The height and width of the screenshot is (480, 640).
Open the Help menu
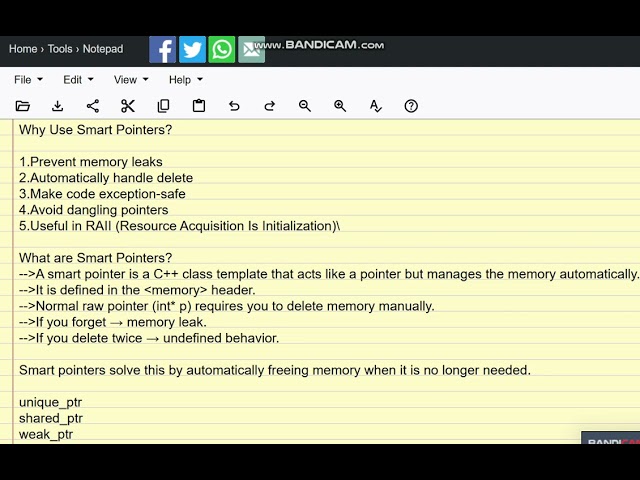(x=186, y=80)
